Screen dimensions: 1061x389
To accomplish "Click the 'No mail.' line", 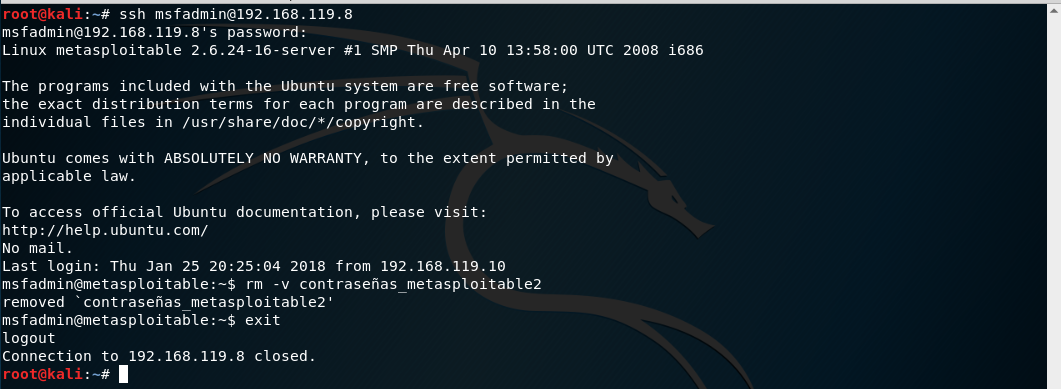I will tap(37, 248).
